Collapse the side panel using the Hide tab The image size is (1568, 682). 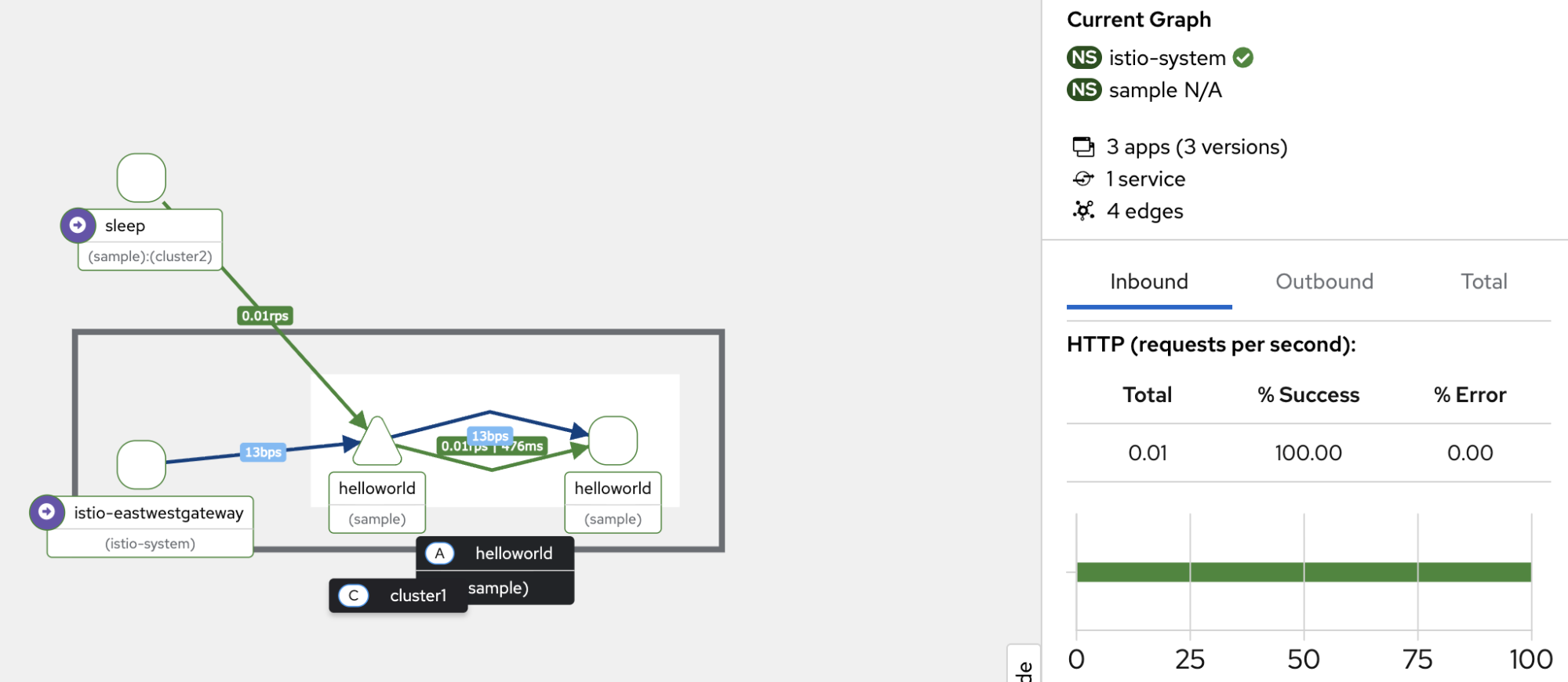[x=1024, y=666]
